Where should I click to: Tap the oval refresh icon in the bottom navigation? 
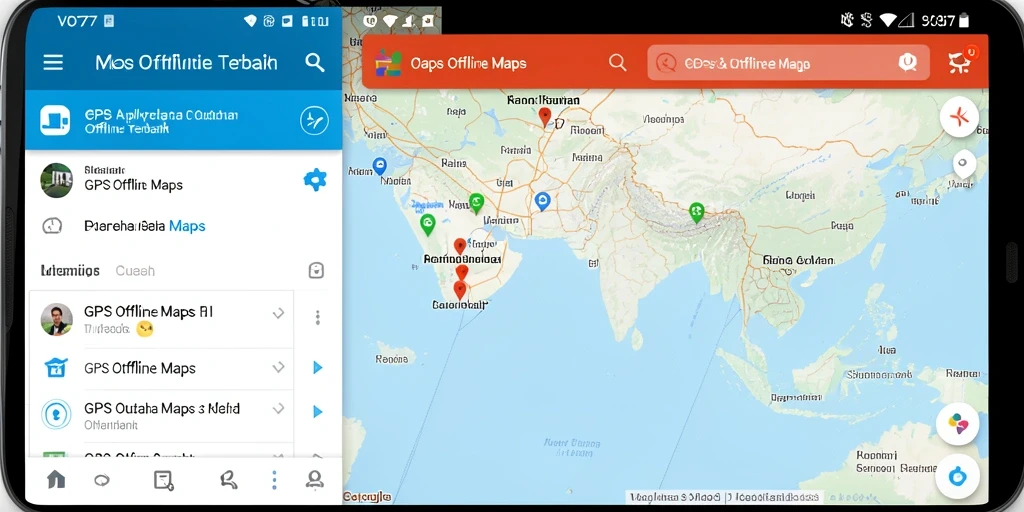click(102, 481)
